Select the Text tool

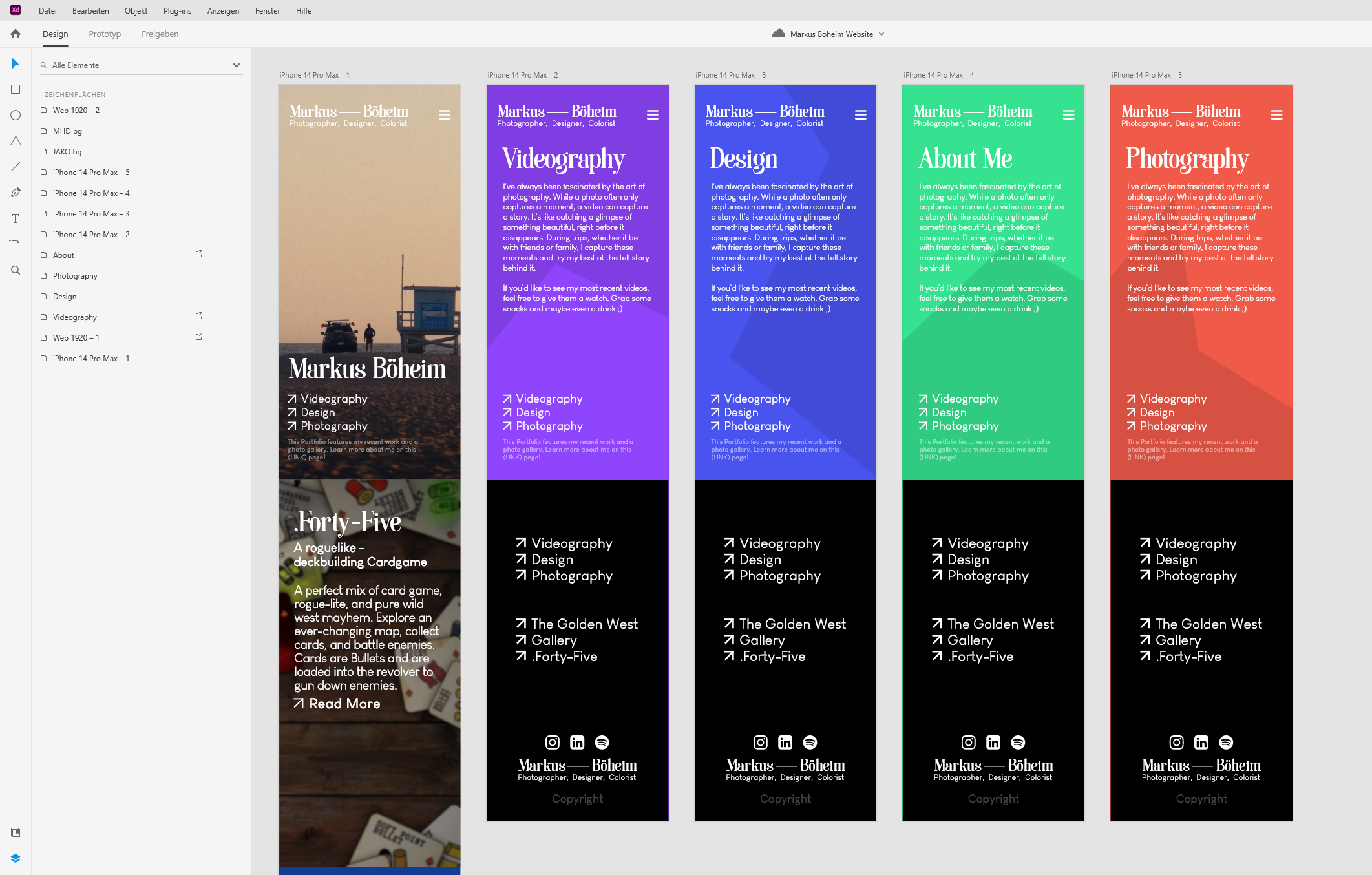click(x=16, y=218)
